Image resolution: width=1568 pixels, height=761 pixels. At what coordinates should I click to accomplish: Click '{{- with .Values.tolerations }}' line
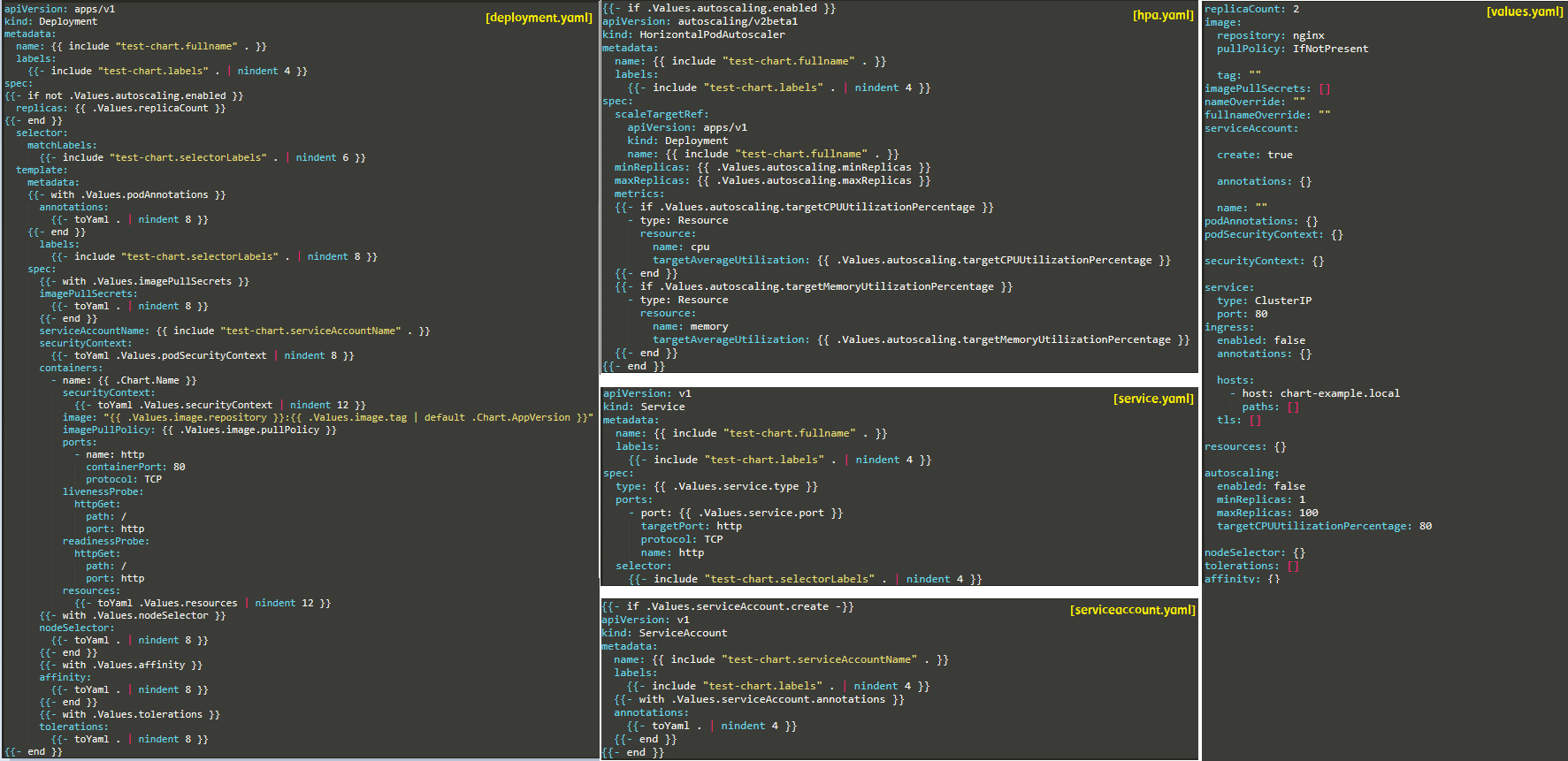pos(129,714)
